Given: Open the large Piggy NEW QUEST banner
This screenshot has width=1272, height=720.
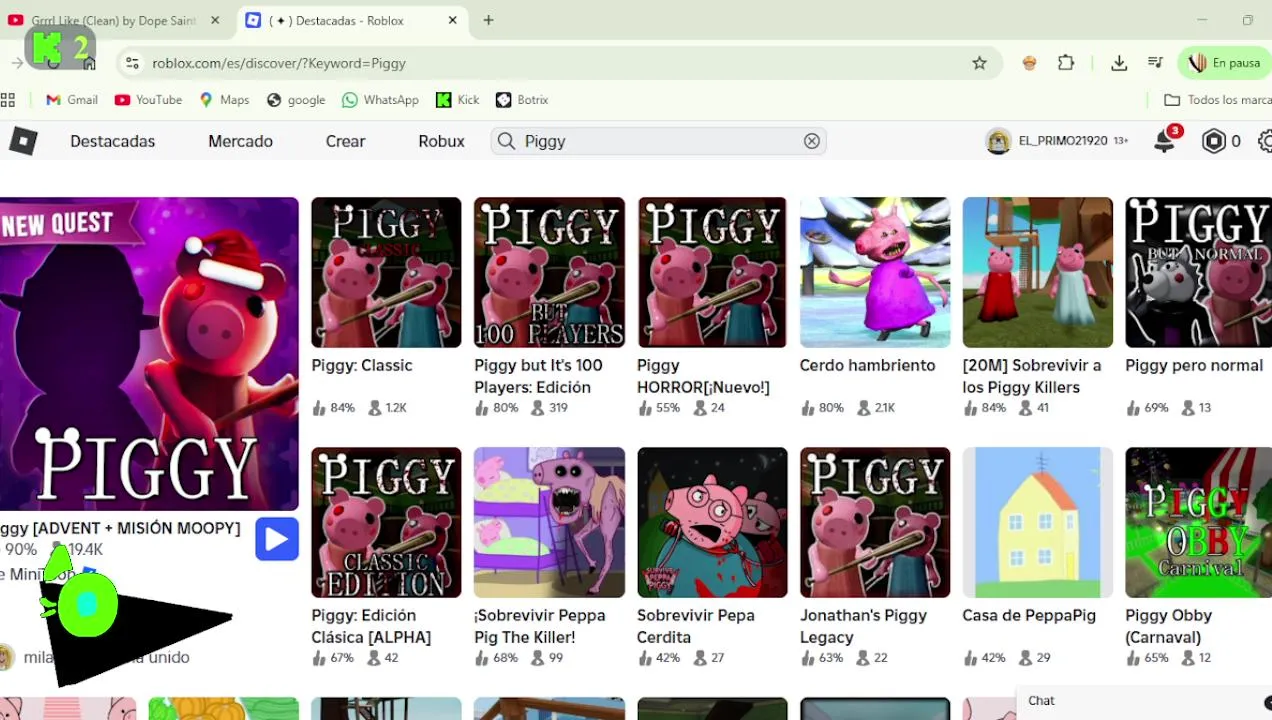Looking at the screenshot, I should pos(149,354).
